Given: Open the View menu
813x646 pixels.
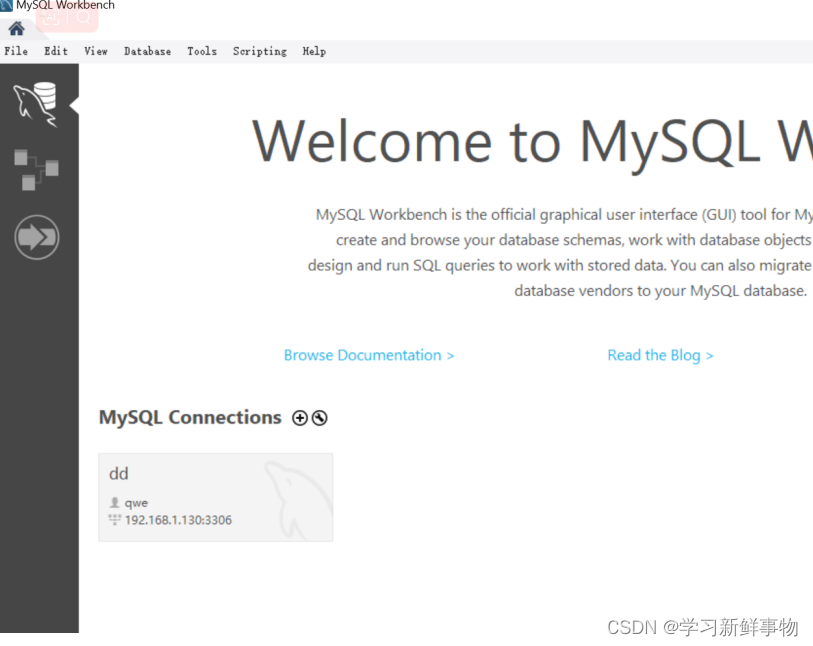Looking at the screenshot, I should 96,51.
